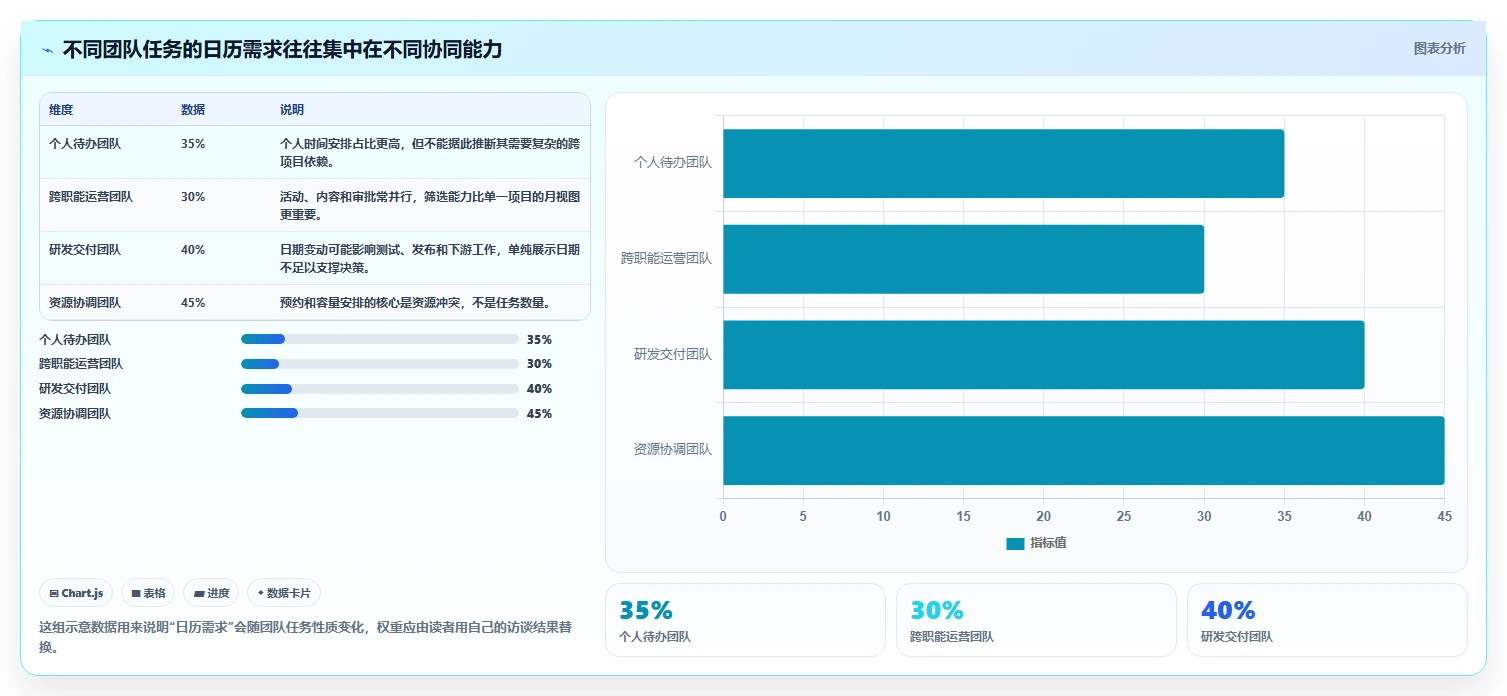Screen dimensions: 1507x696
Task: Click the 40% value in the table
Action: (x=193, y=250)
